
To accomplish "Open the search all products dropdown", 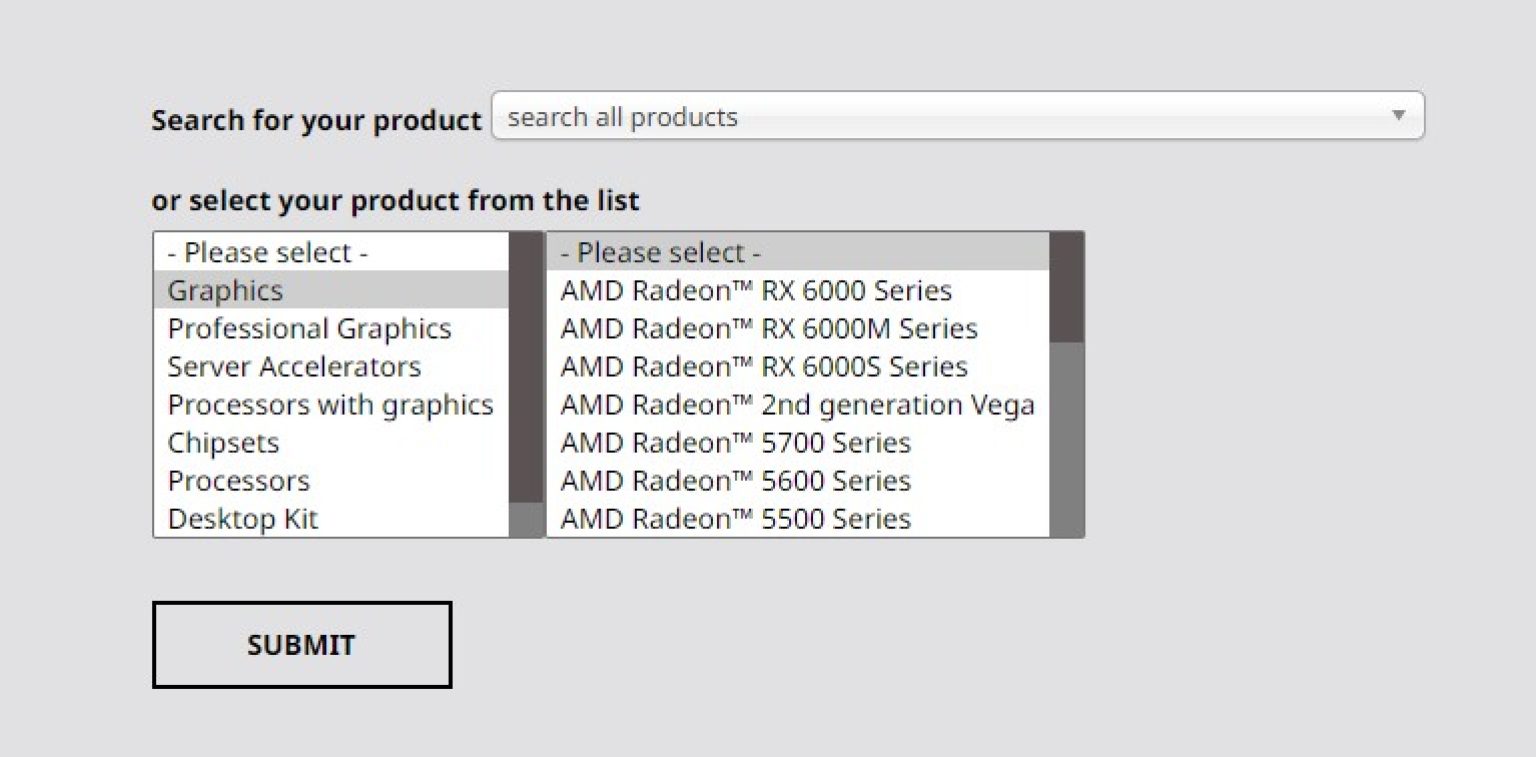I will tap(940, 116).
